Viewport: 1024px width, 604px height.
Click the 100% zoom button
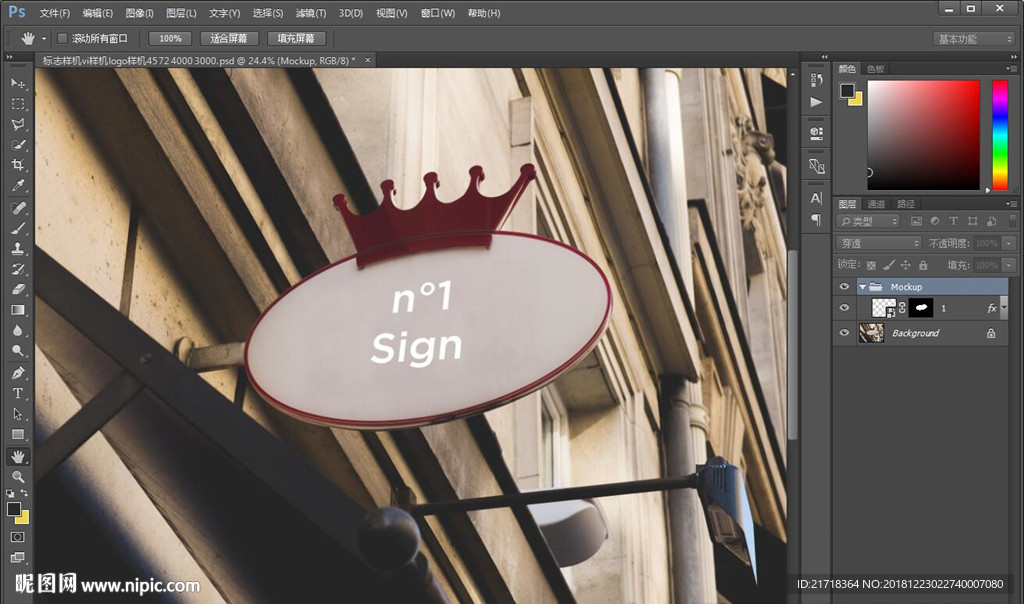pyautogui.click(x=170, y=39)
